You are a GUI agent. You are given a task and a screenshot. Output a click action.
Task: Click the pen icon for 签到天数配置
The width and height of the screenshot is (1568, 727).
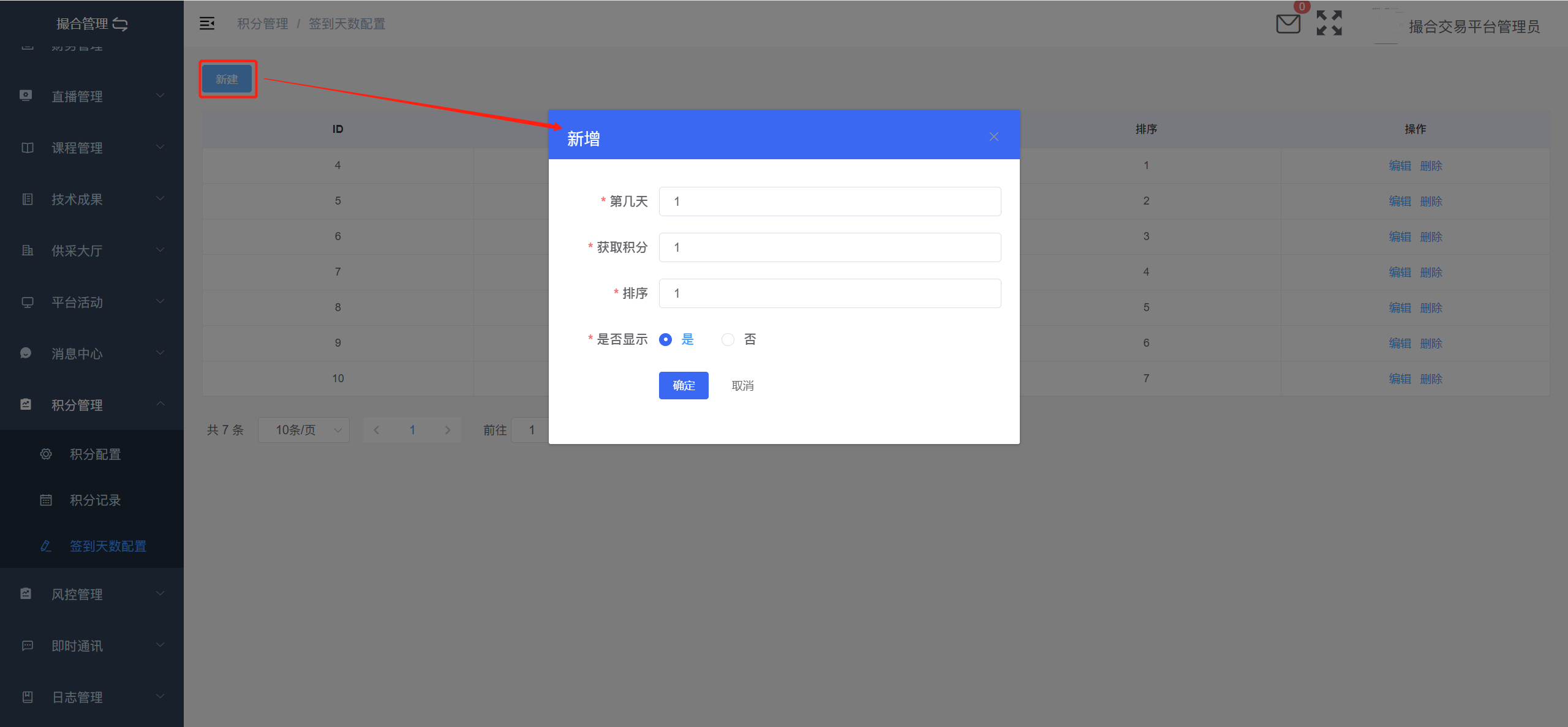(46, 546)
